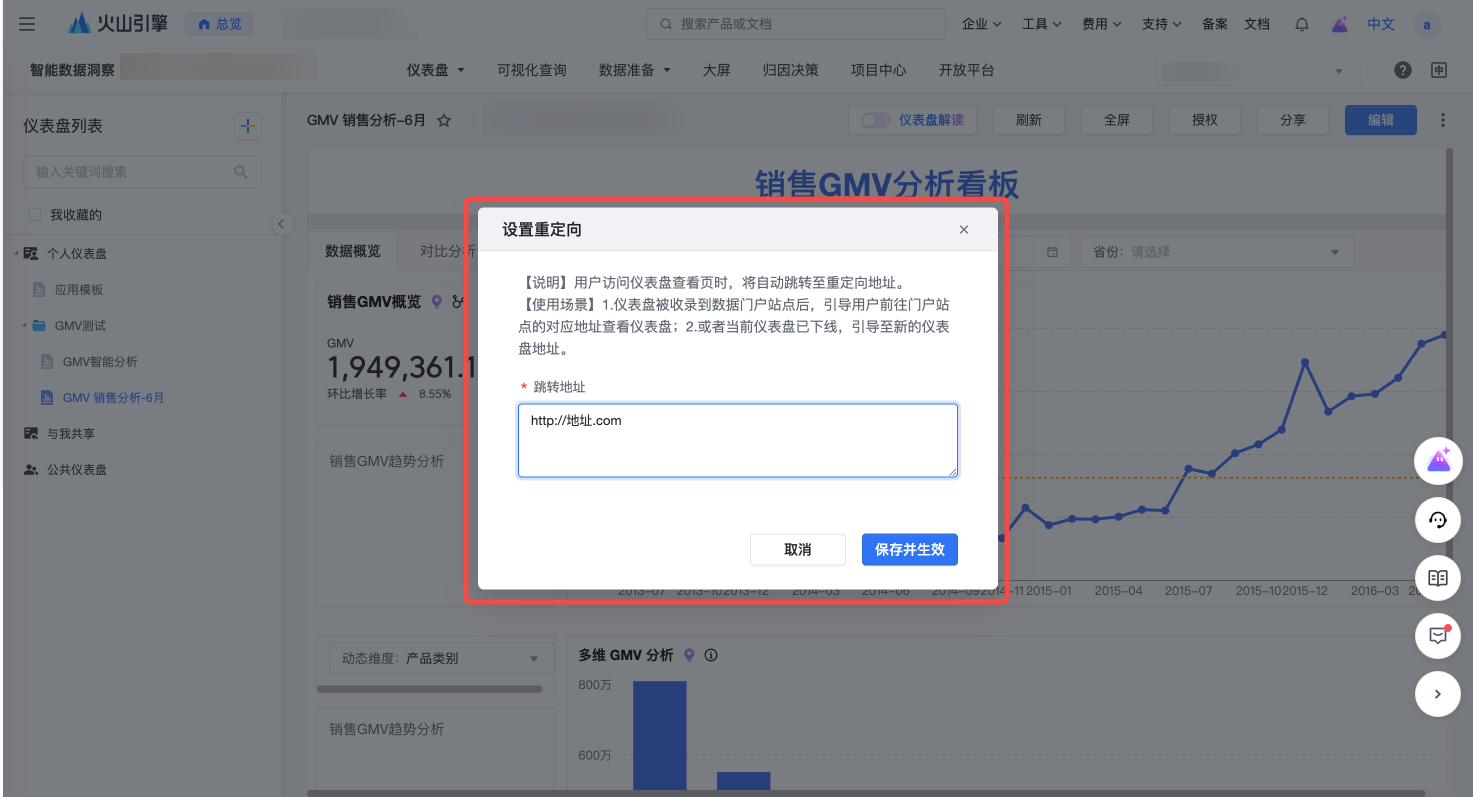Click the 分享 button
Screen dimensions: 1473x797
pyautogui.click(x=1293, y=120)
